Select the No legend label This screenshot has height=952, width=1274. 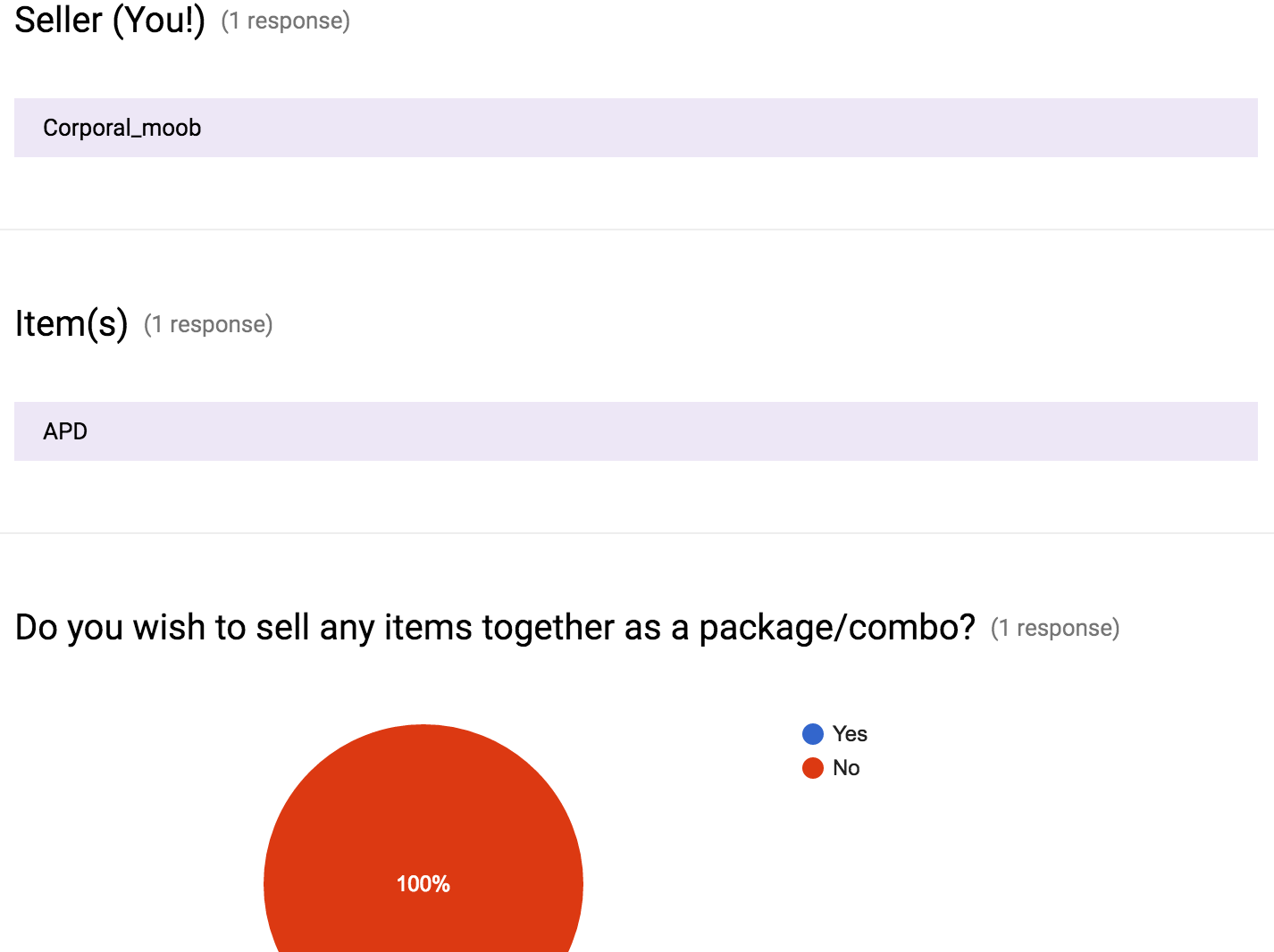[846, 768]
